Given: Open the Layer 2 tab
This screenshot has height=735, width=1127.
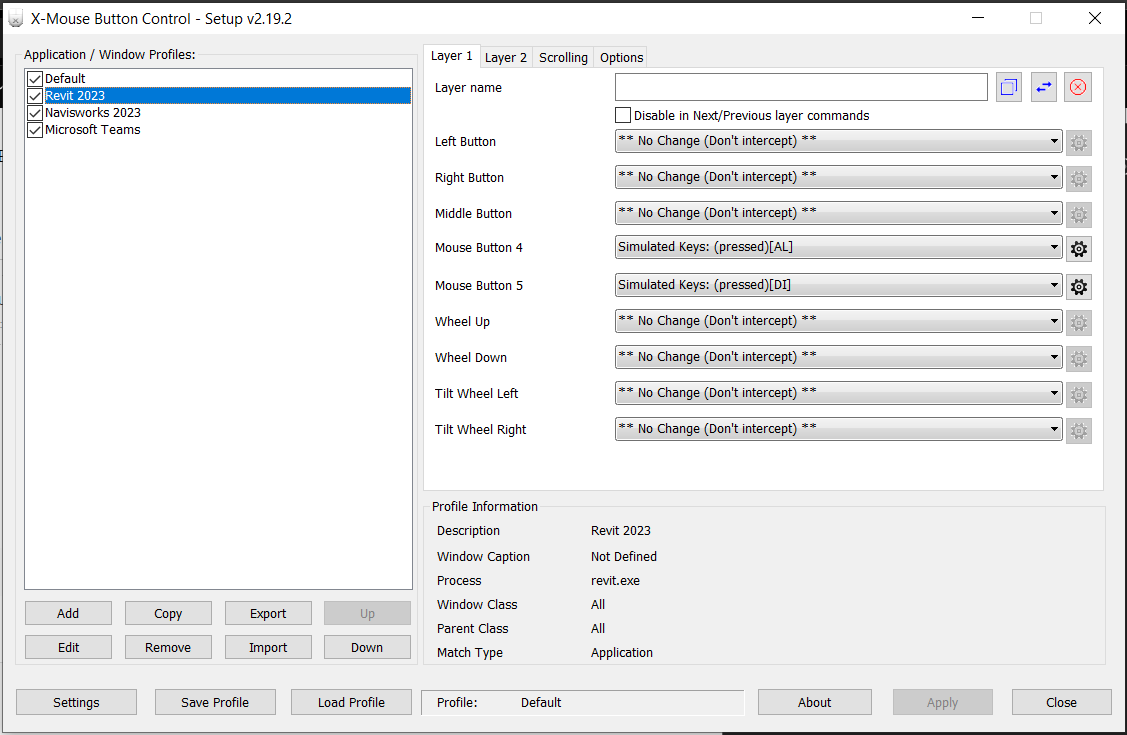Looking at the screenshot, I should point(505,57).
